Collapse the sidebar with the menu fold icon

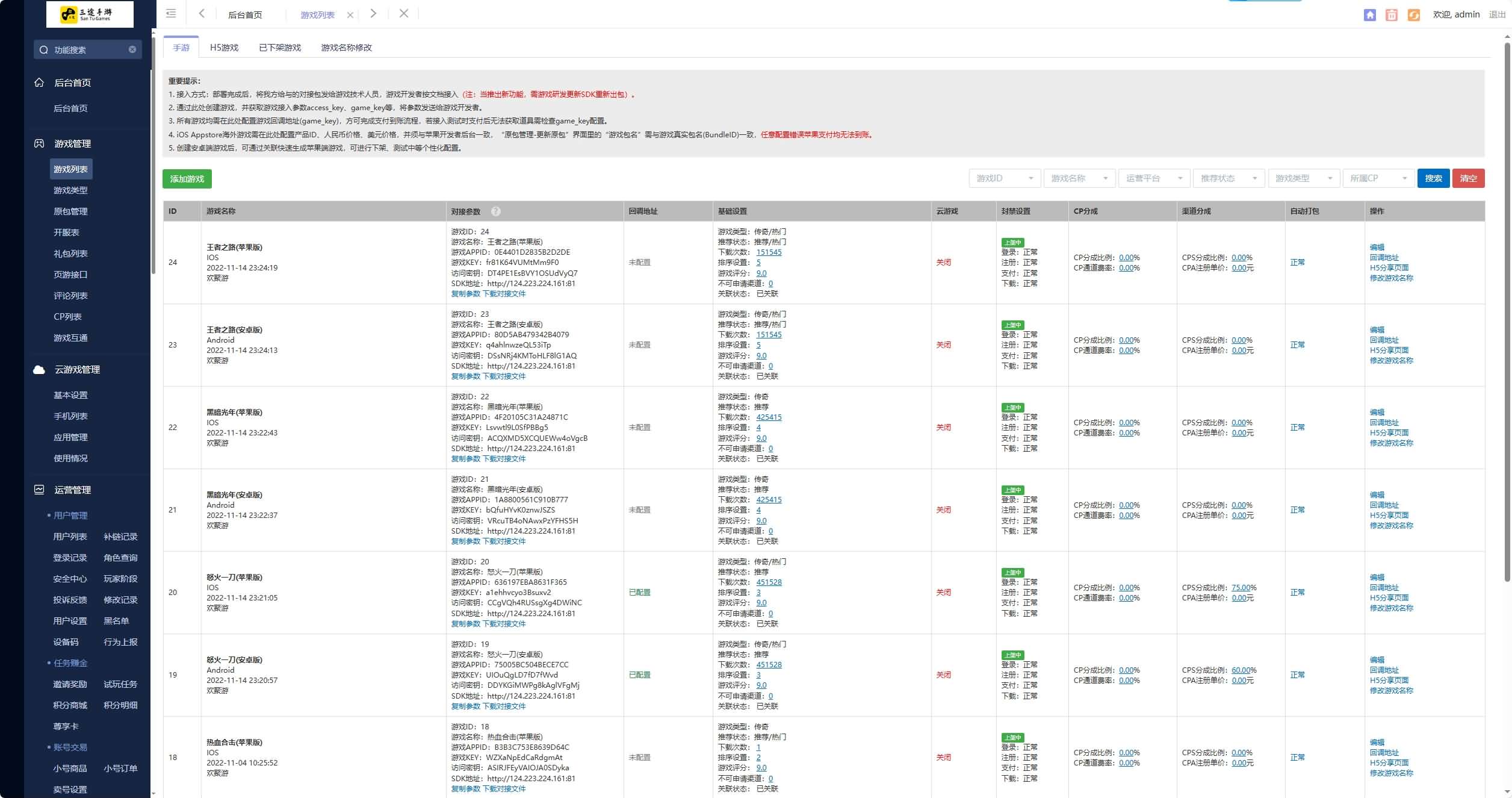(171, 13)
